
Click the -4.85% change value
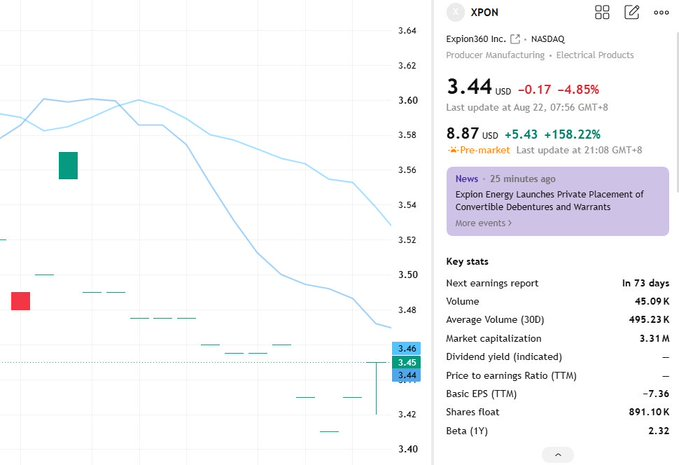[578, 90]
